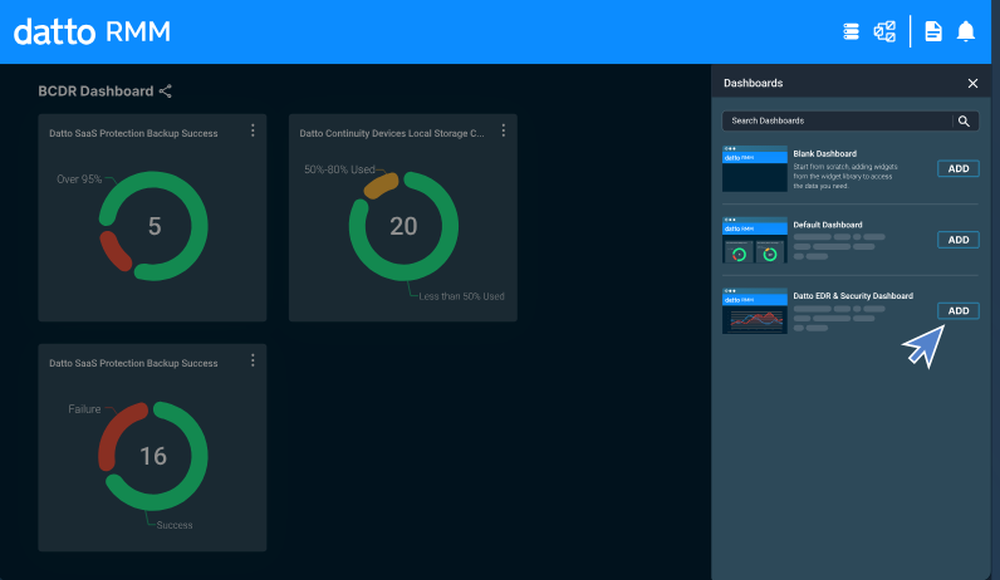This screenshot has width=1000, height=580.
Task: Click the Blank Dashboard thumbnail
Action: (x=754, y=169)
